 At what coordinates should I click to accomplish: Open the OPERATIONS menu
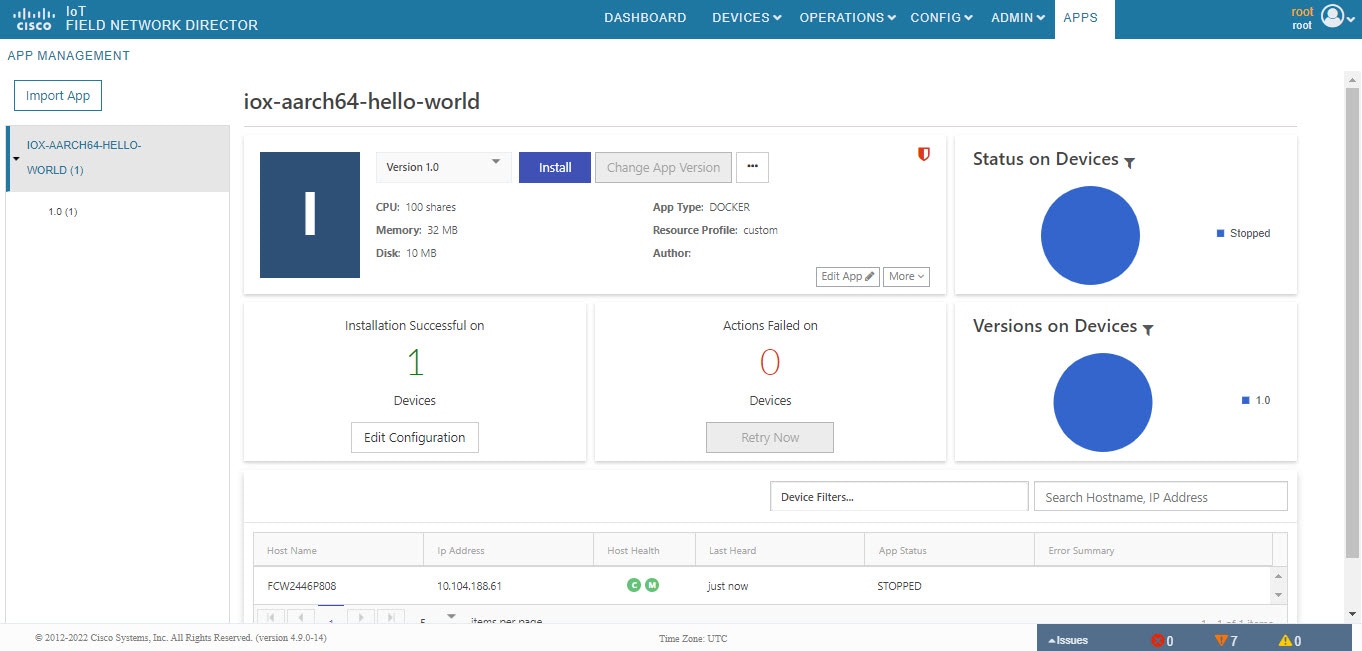[847, 18]
